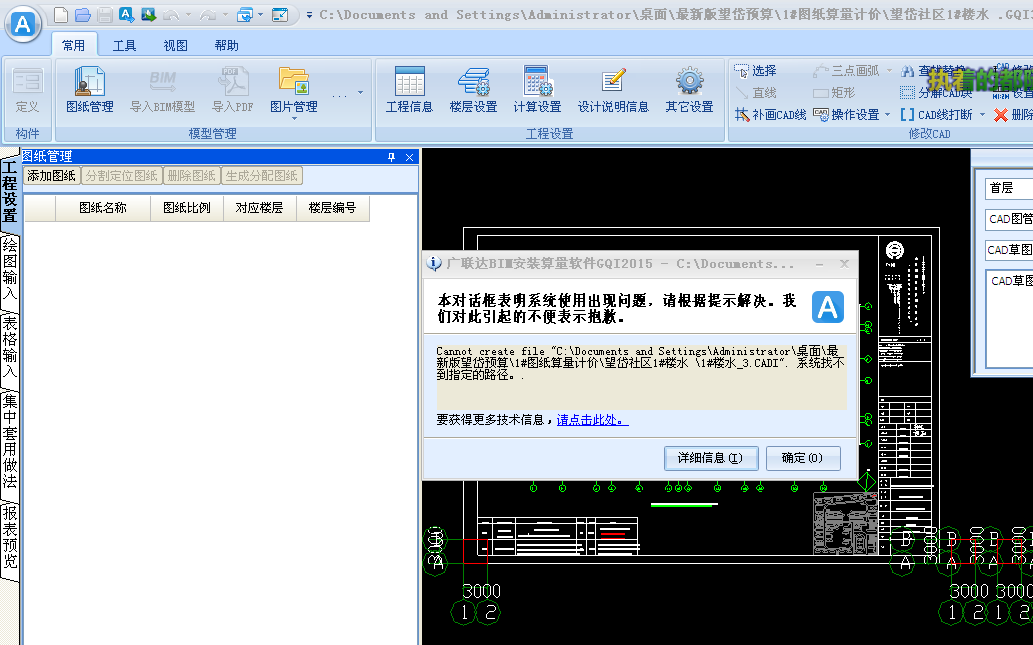
Task: Select the 集中套用做法 vertical side tab
Action: coord(10,441)
